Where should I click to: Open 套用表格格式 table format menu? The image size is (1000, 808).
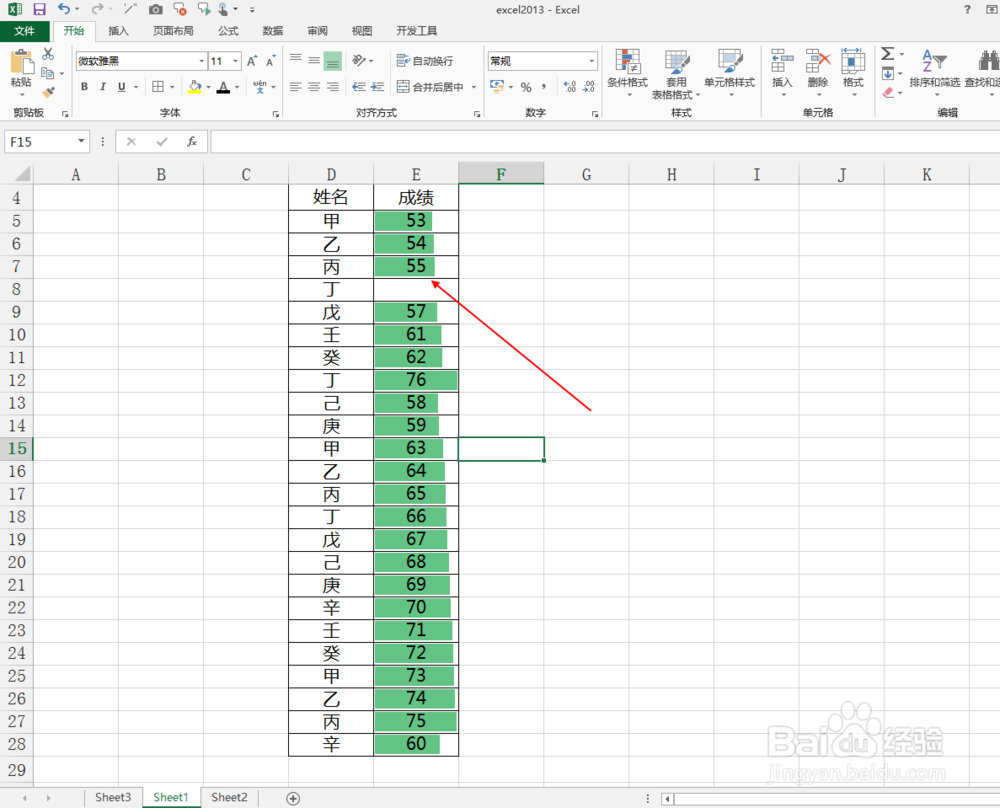[676, 73]
